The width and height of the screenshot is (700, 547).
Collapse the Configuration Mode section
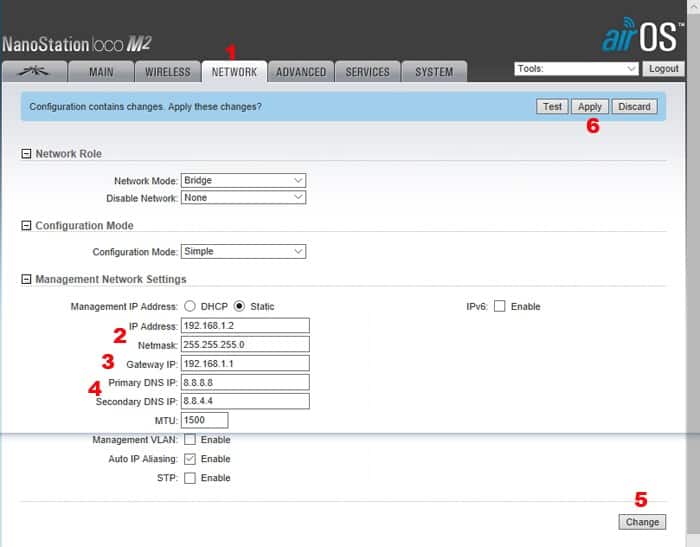[x=26, y=225]
